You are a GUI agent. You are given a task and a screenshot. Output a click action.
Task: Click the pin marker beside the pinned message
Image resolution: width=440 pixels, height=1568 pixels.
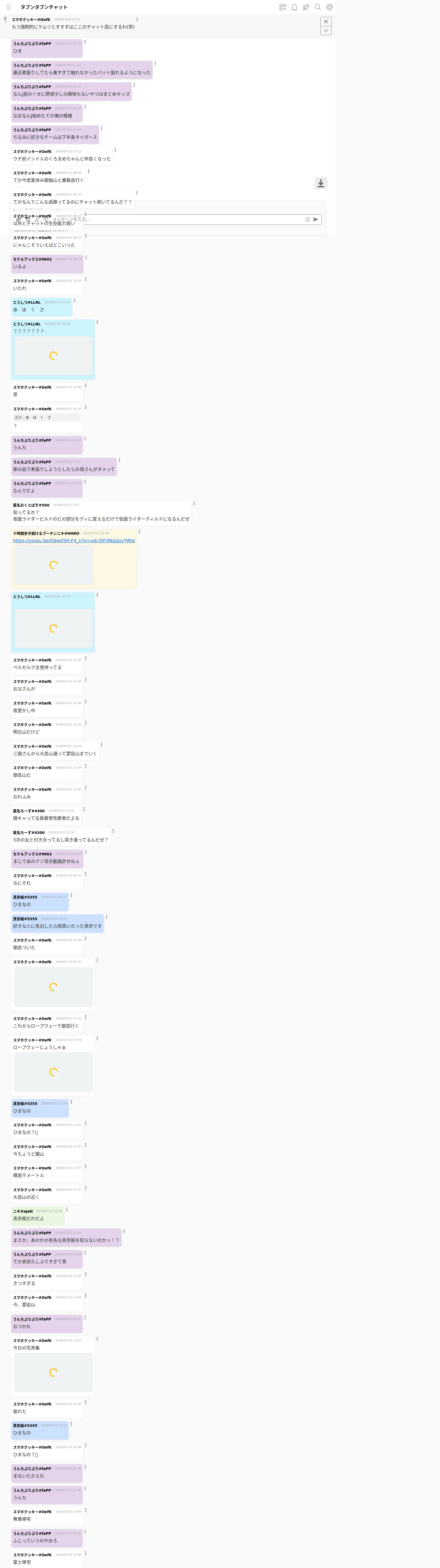5,20
